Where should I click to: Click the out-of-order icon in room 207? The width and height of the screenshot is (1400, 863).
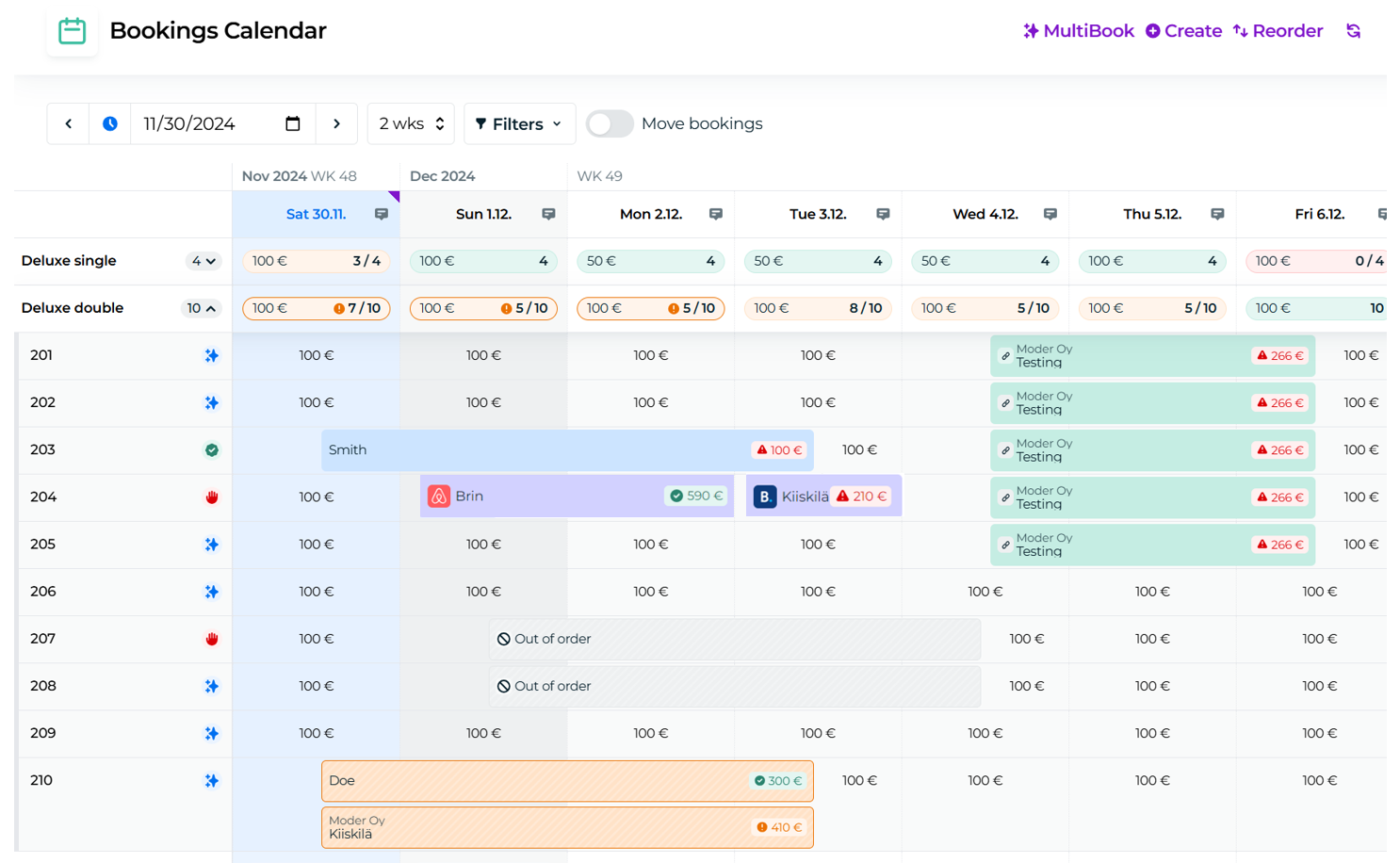[x=504, y=639]
